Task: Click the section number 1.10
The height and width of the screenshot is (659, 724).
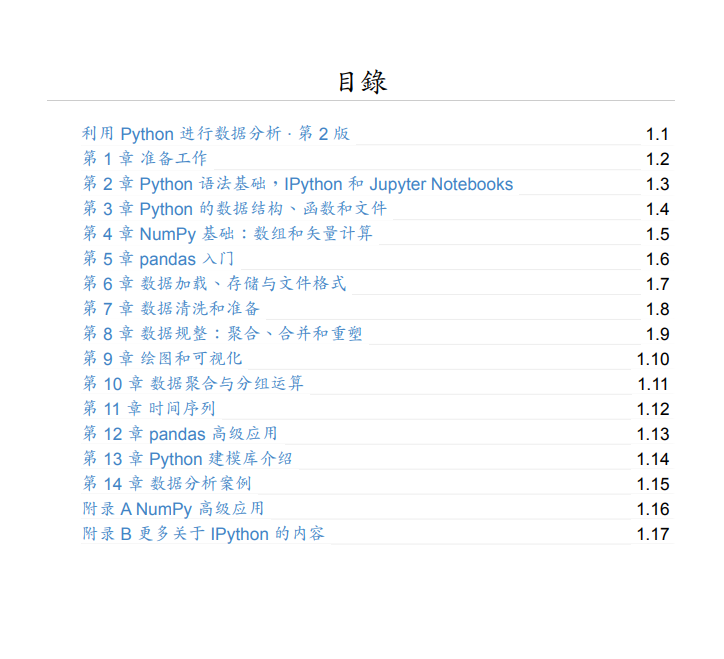Action: [x=653, y=359]
